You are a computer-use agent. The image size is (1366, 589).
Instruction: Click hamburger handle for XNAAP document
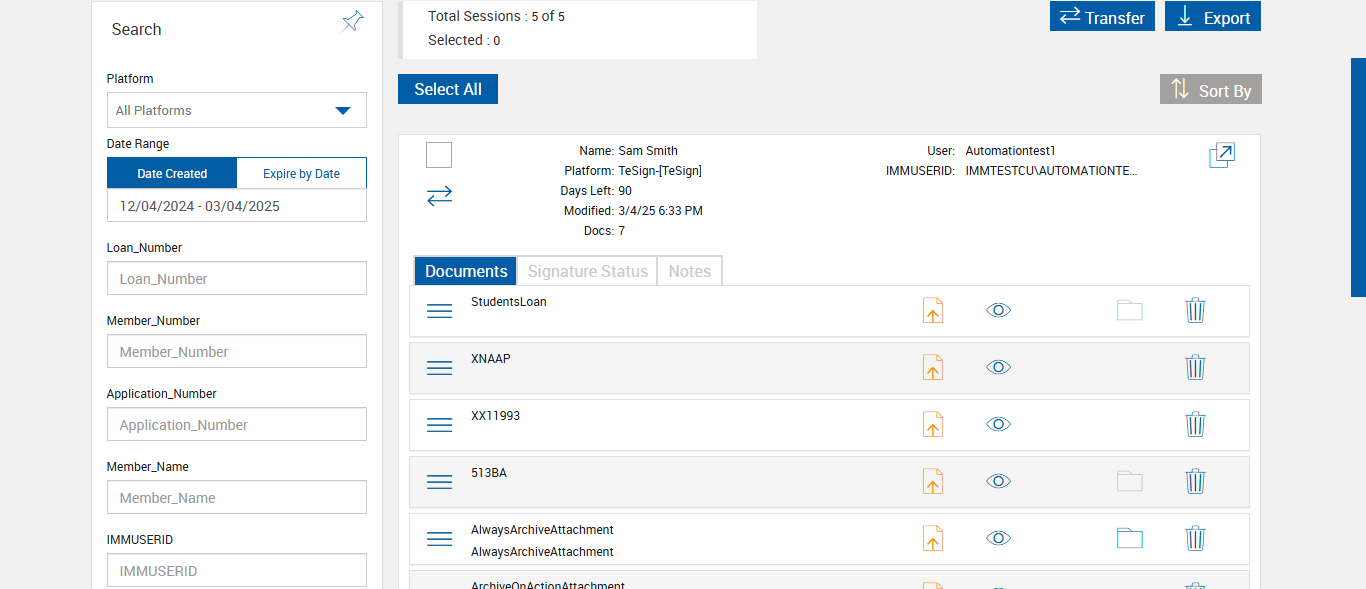(x=440, y=368)
